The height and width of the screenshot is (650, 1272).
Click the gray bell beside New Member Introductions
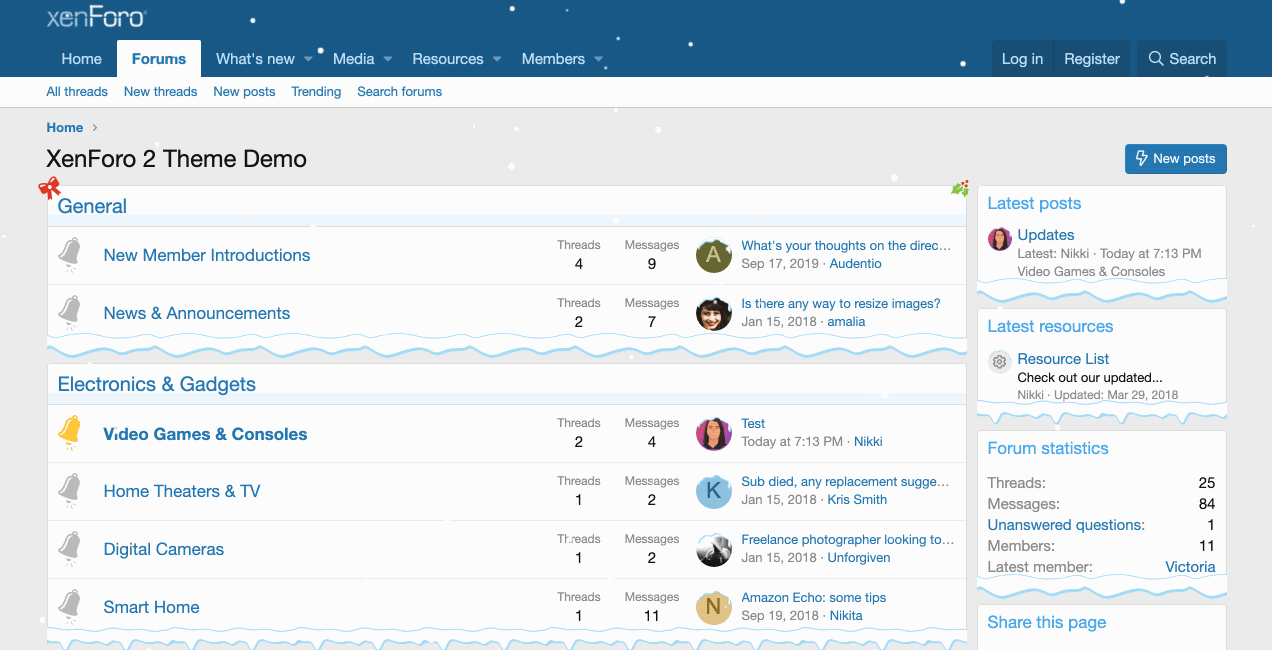point(69,254)
